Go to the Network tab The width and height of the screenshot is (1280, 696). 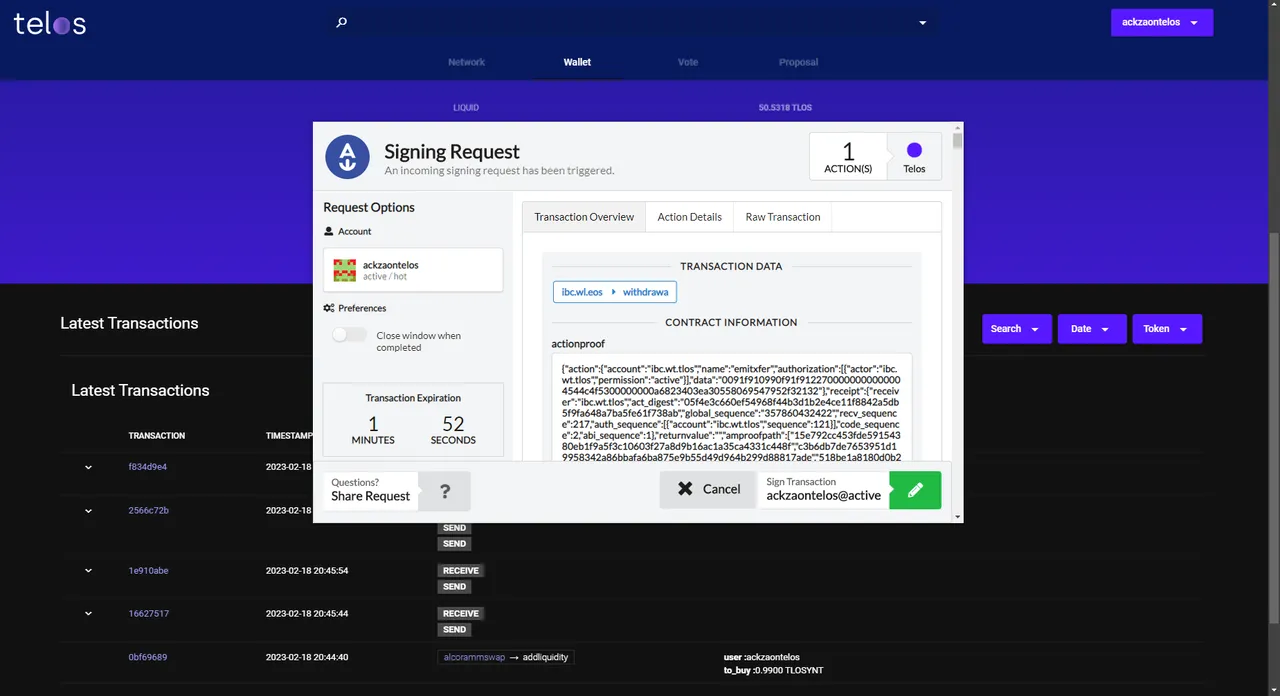(x=466, y=62)
